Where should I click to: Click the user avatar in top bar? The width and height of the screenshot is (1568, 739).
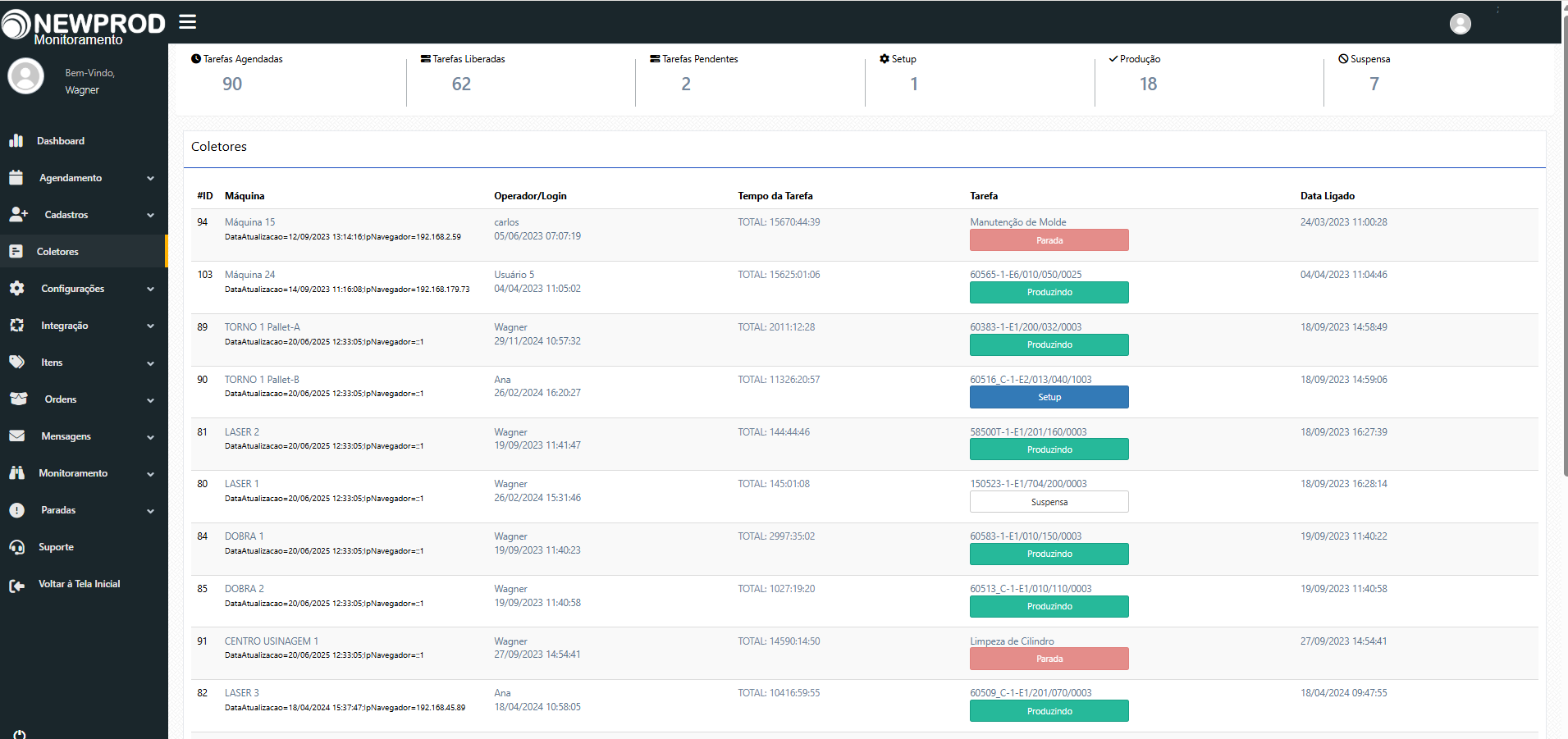click(1460, 24)
